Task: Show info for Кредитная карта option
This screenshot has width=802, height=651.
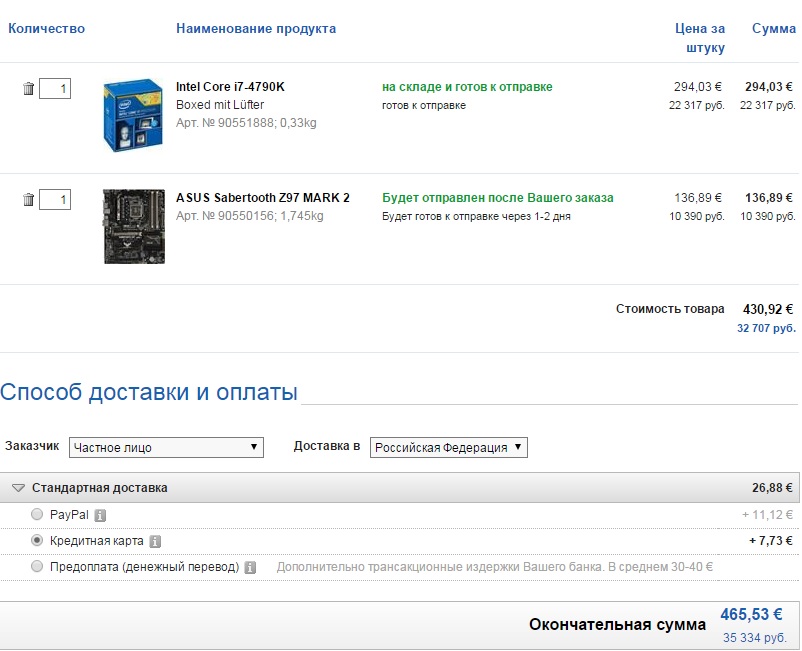Action: pyautogui.click(x=155, y=542)
